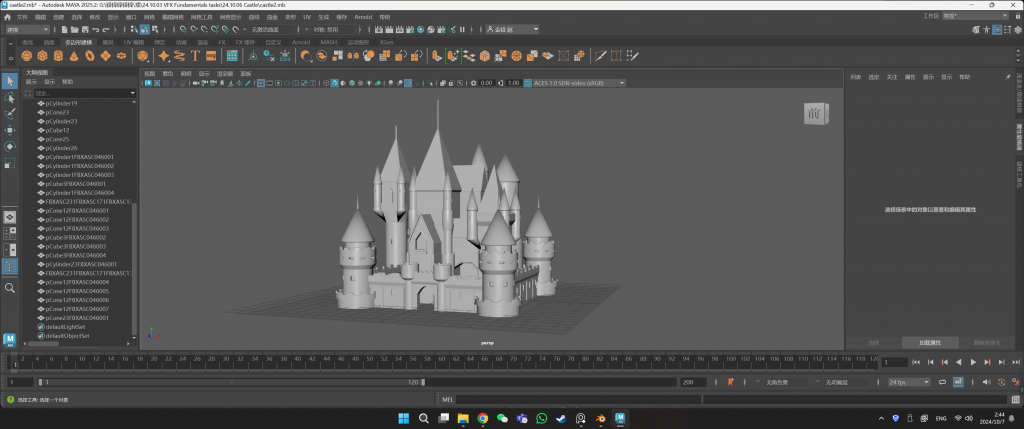Click the view cube in viewport

813,115
